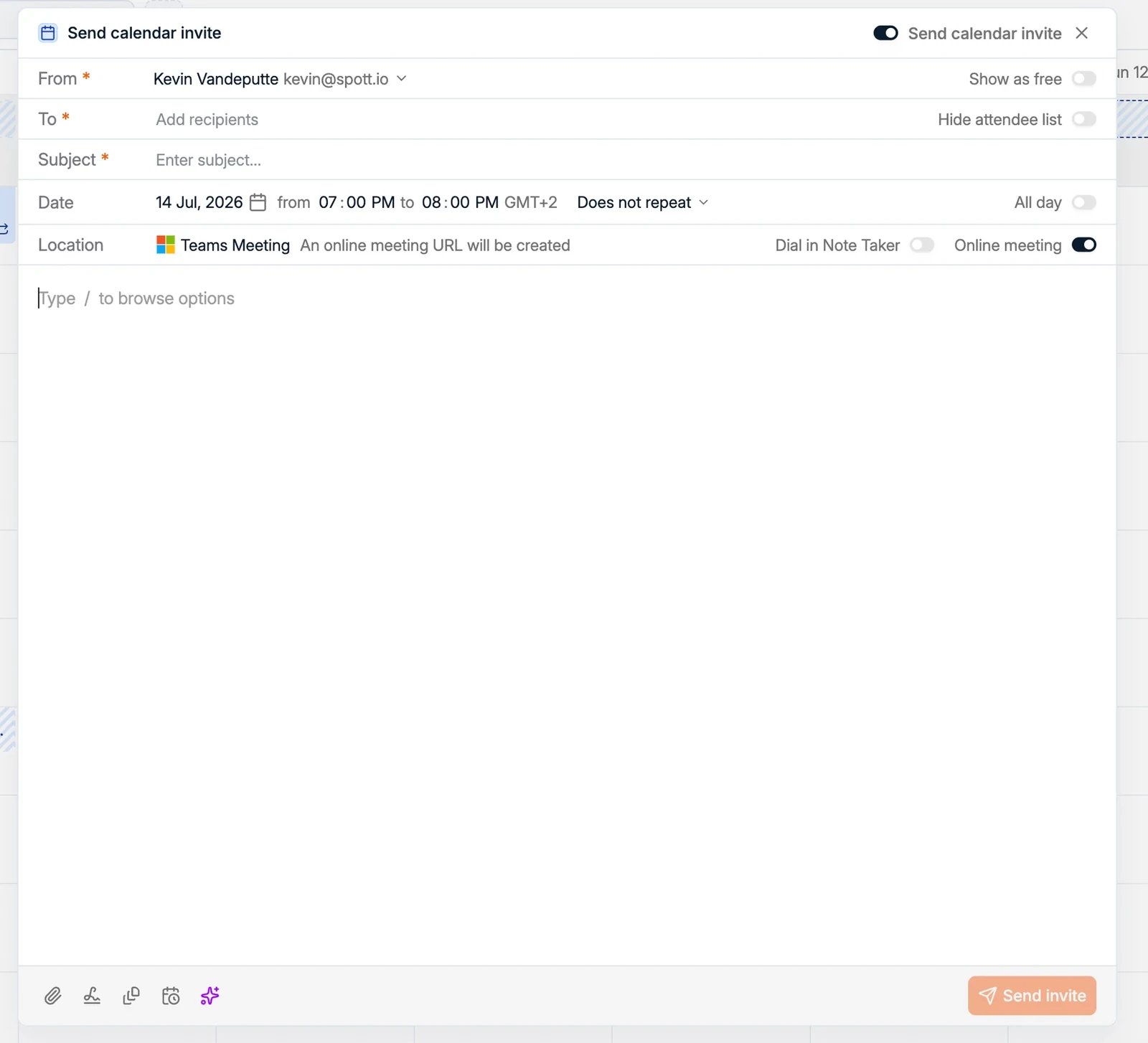Toggle off Send calendar invite switch
The width and height of the screenshot is (1148, 1043).
pos(885,33)
